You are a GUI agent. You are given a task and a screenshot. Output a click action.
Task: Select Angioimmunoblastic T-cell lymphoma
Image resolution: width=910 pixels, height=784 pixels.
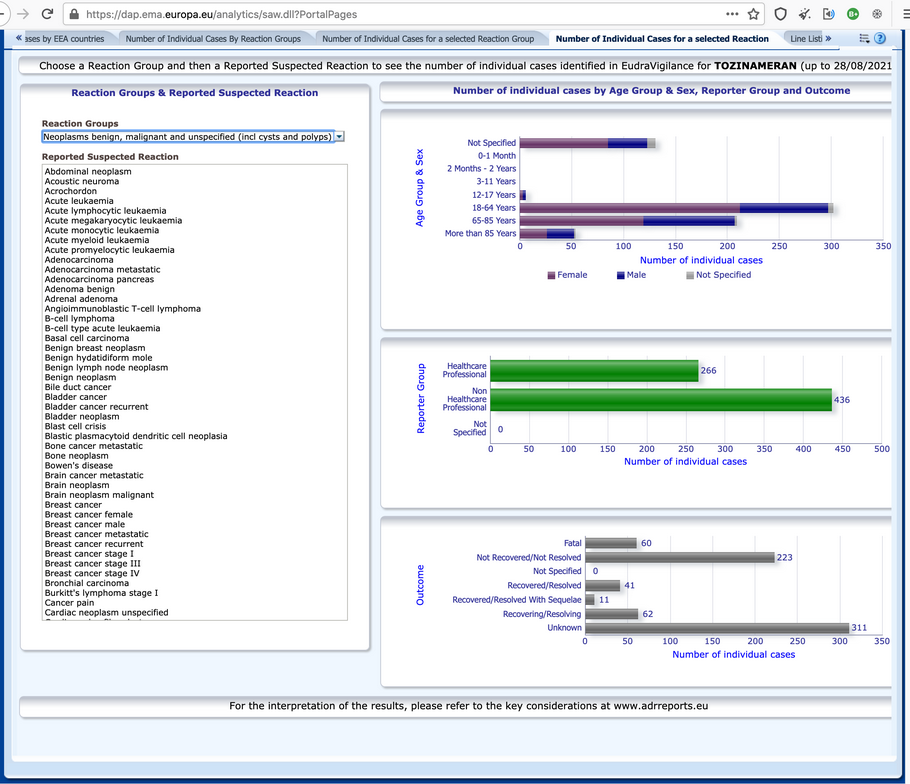(122, 309)
